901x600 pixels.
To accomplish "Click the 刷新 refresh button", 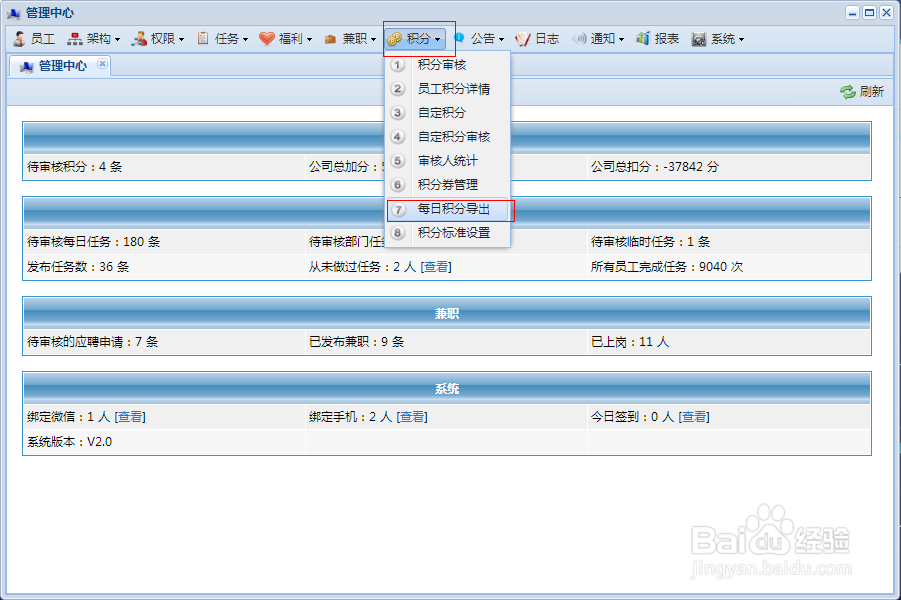I will 862,92.
